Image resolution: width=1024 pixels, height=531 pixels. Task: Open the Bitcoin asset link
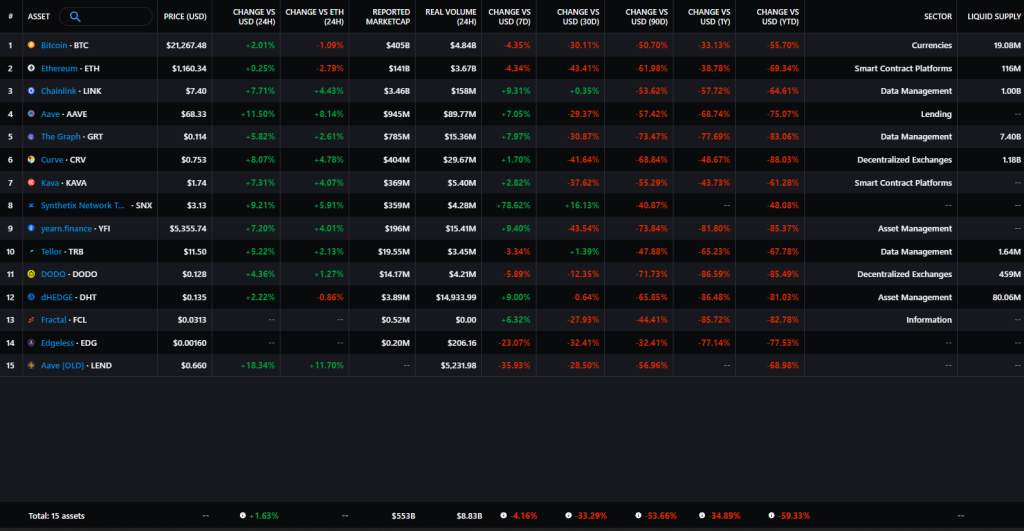(x=54, y=45)
